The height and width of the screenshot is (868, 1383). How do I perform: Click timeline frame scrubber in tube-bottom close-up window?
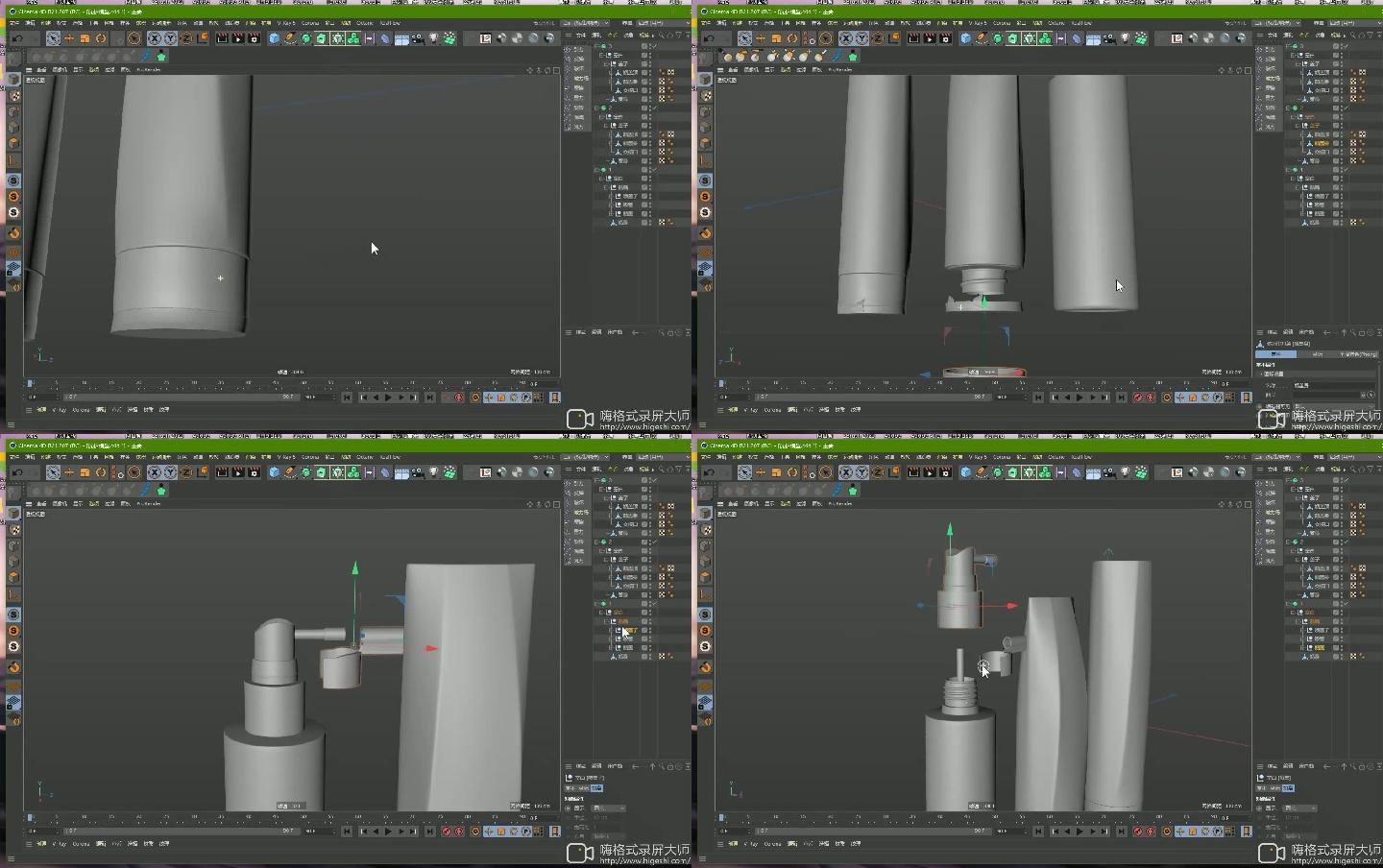30,383
